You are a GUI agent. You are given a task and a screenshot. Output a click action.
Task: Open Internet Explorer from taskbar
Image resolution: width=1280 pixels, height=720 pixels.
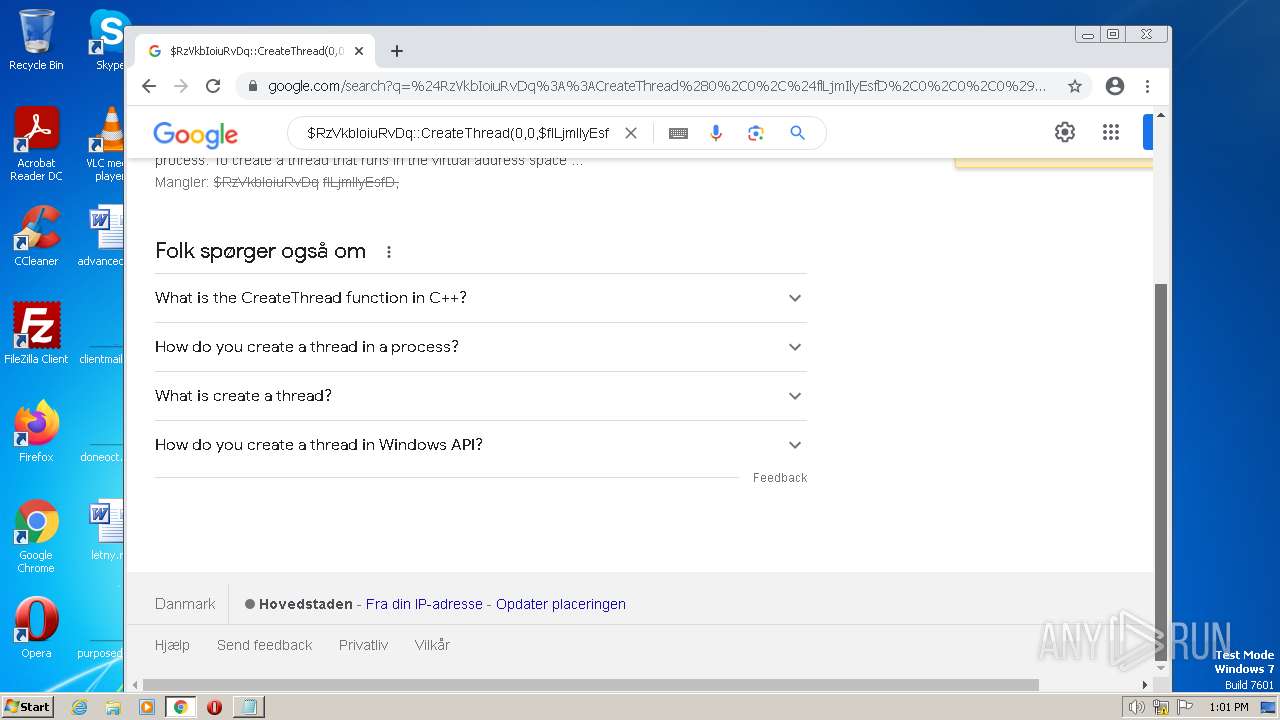(80, 707)
